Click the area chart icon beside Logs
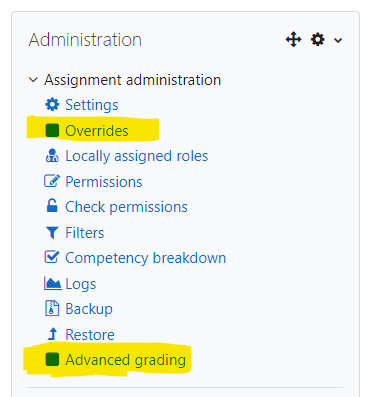The image size is (370, 397). (x=53, y=283)
